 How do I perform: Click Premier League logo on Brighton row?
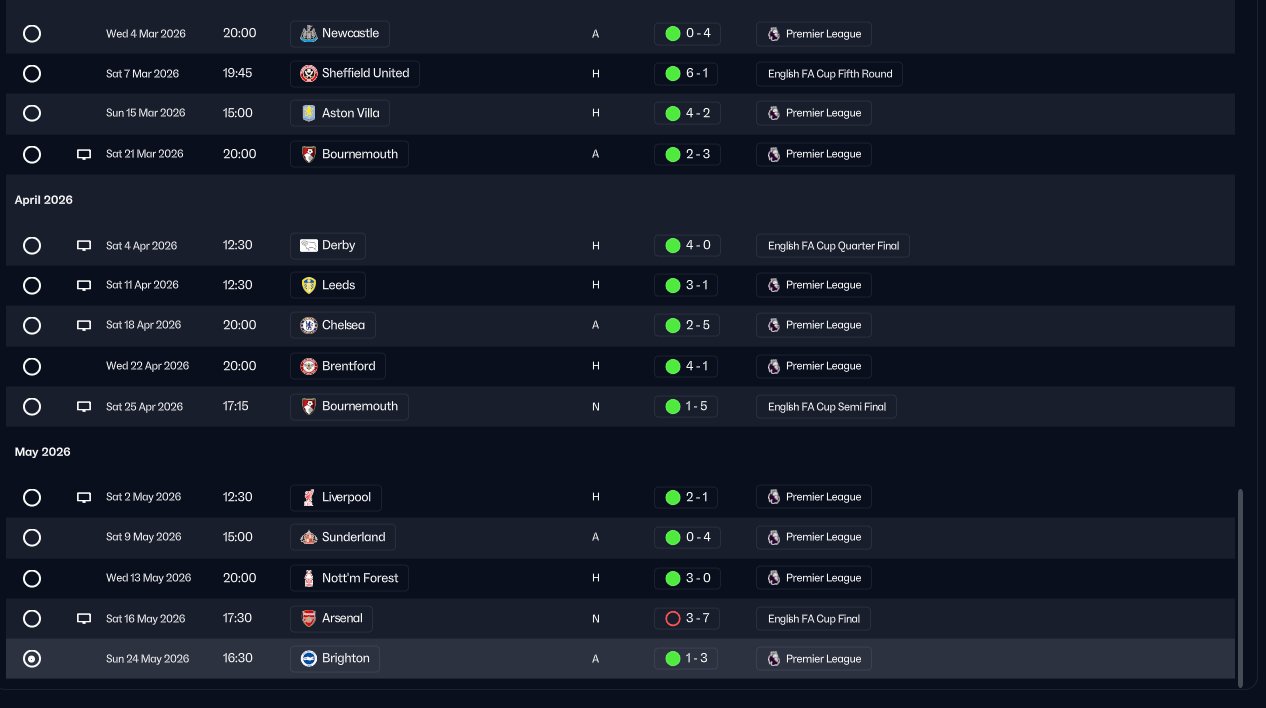pyautogui.click(x=774, y=658)
